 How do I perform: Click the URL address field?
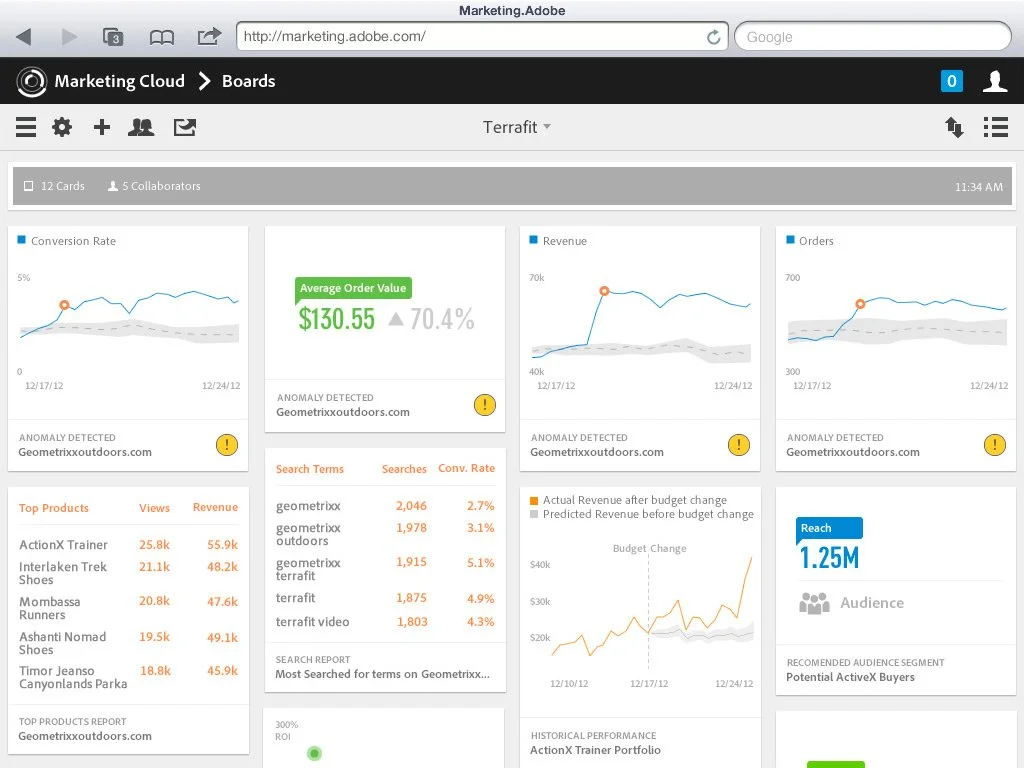click(482, 37)
